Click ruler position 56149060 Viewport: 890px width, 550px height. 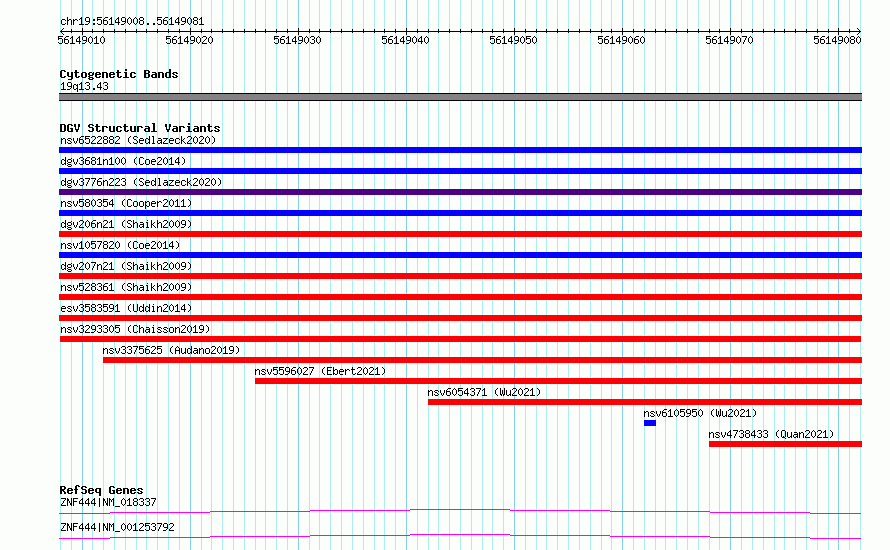click(621, 40)
